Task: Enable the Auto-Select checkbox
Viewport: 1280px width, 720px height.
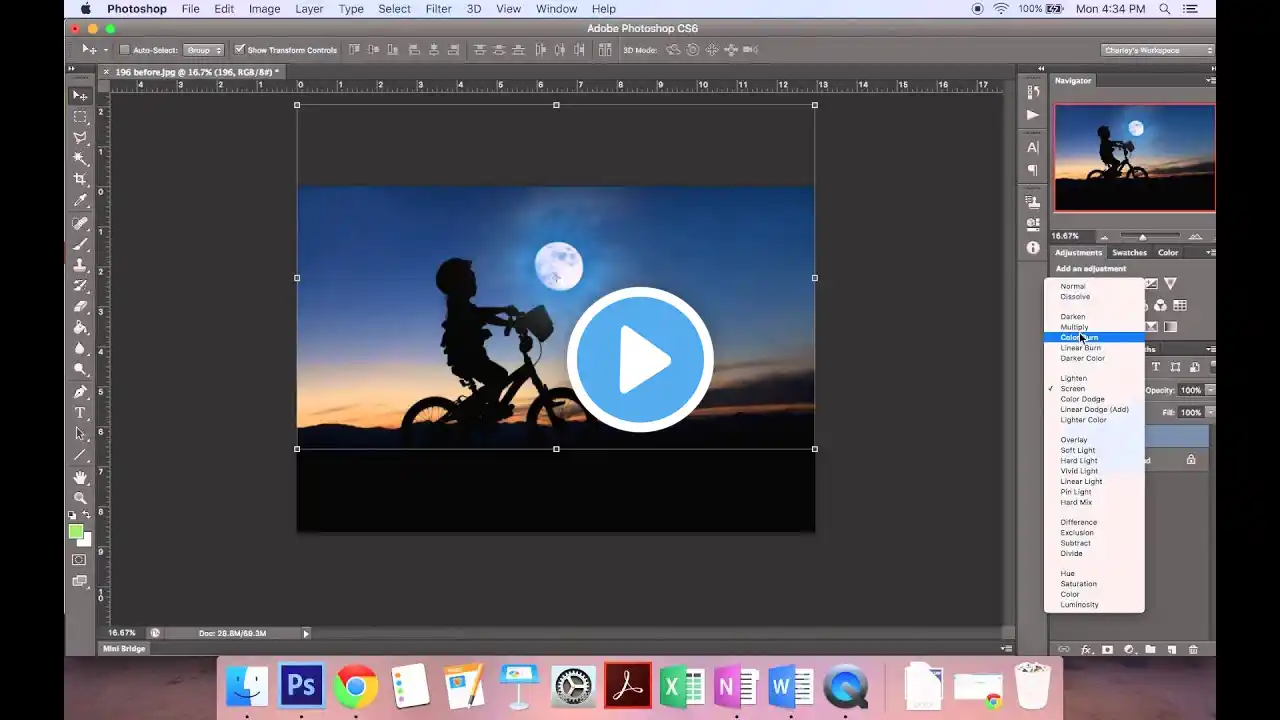Action: tap(126, 49)
